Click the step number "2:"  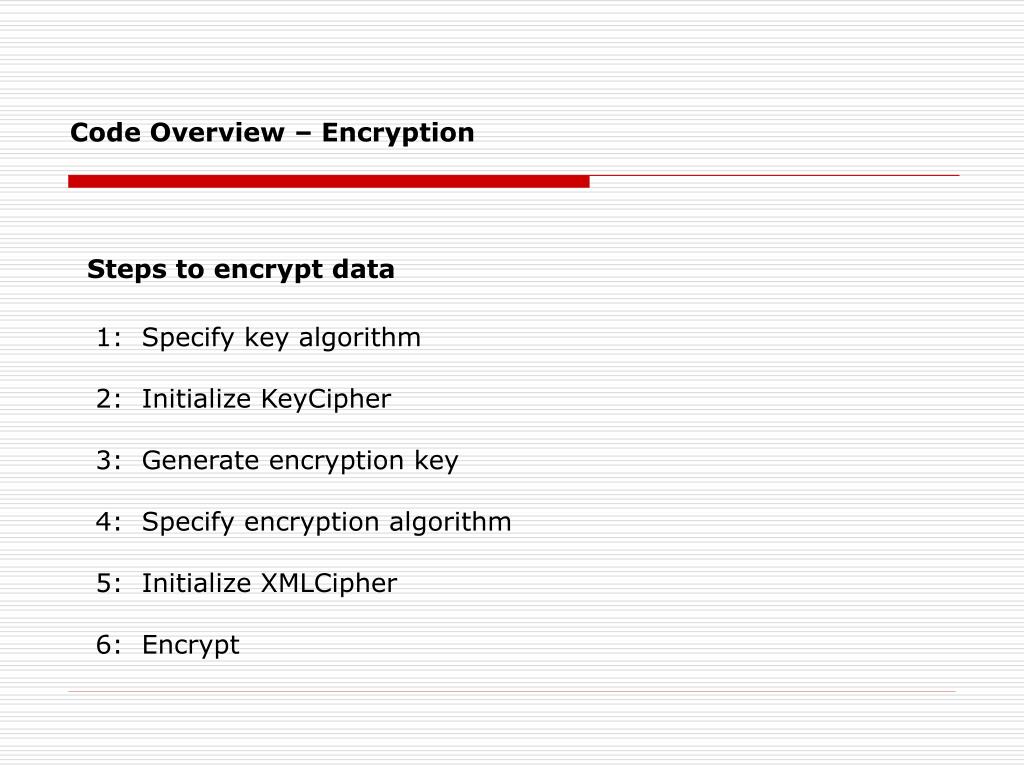coord(108,400)
